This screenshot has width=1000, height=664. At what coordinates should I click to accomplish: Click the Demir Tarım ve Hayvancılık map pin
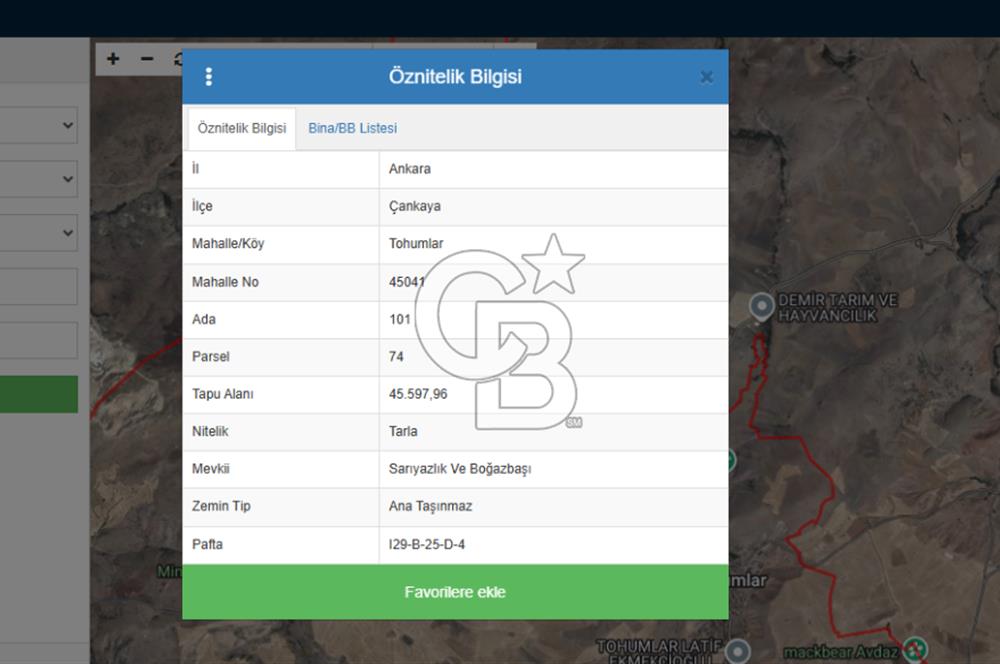pyautogui.click(x=762, y=305)
